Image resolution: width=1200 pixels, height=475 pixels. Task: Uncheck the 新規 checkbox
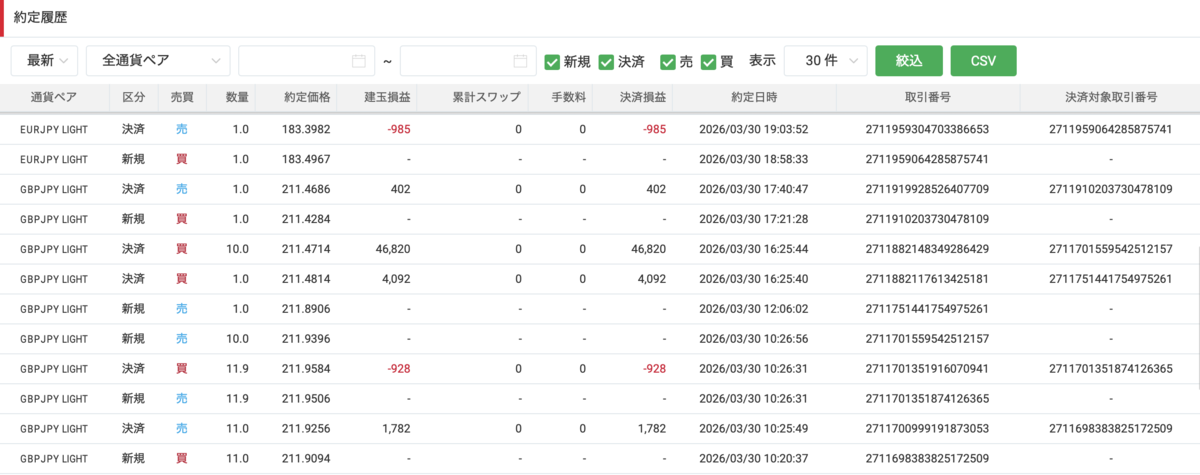click(x=552, y=62)
